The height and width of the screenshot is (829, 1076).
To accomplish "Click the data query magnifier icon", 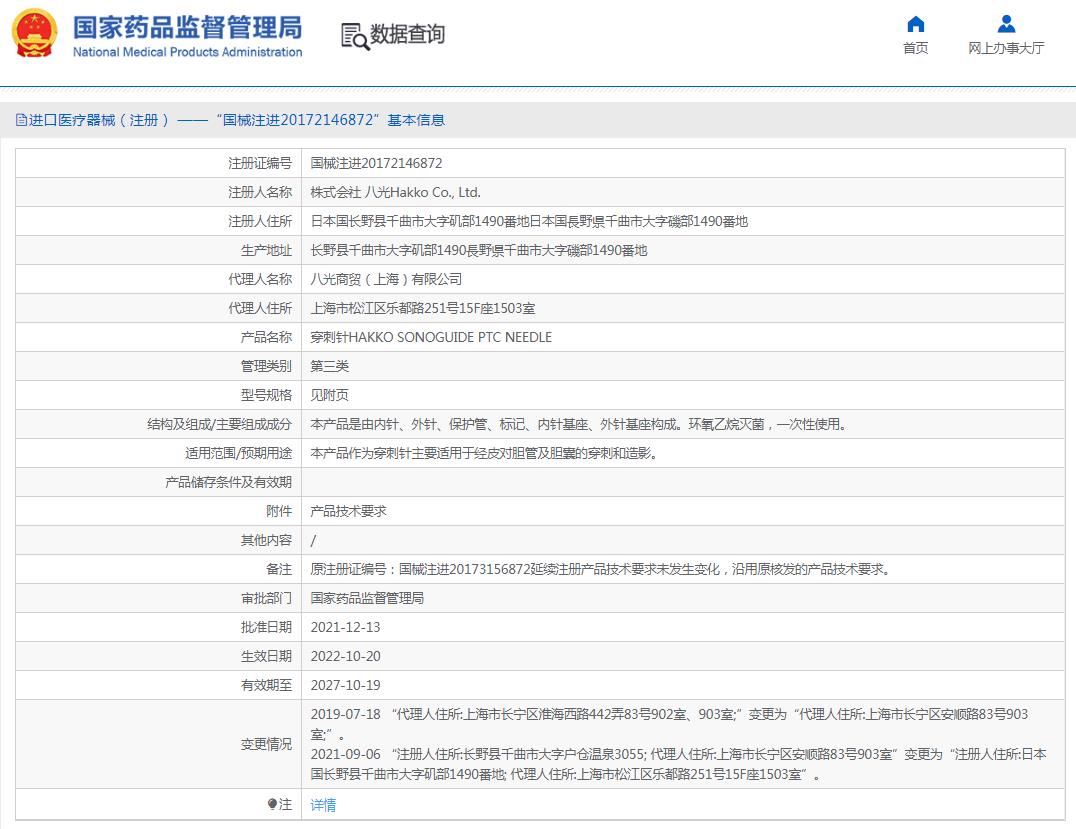I will click(355, 36).
